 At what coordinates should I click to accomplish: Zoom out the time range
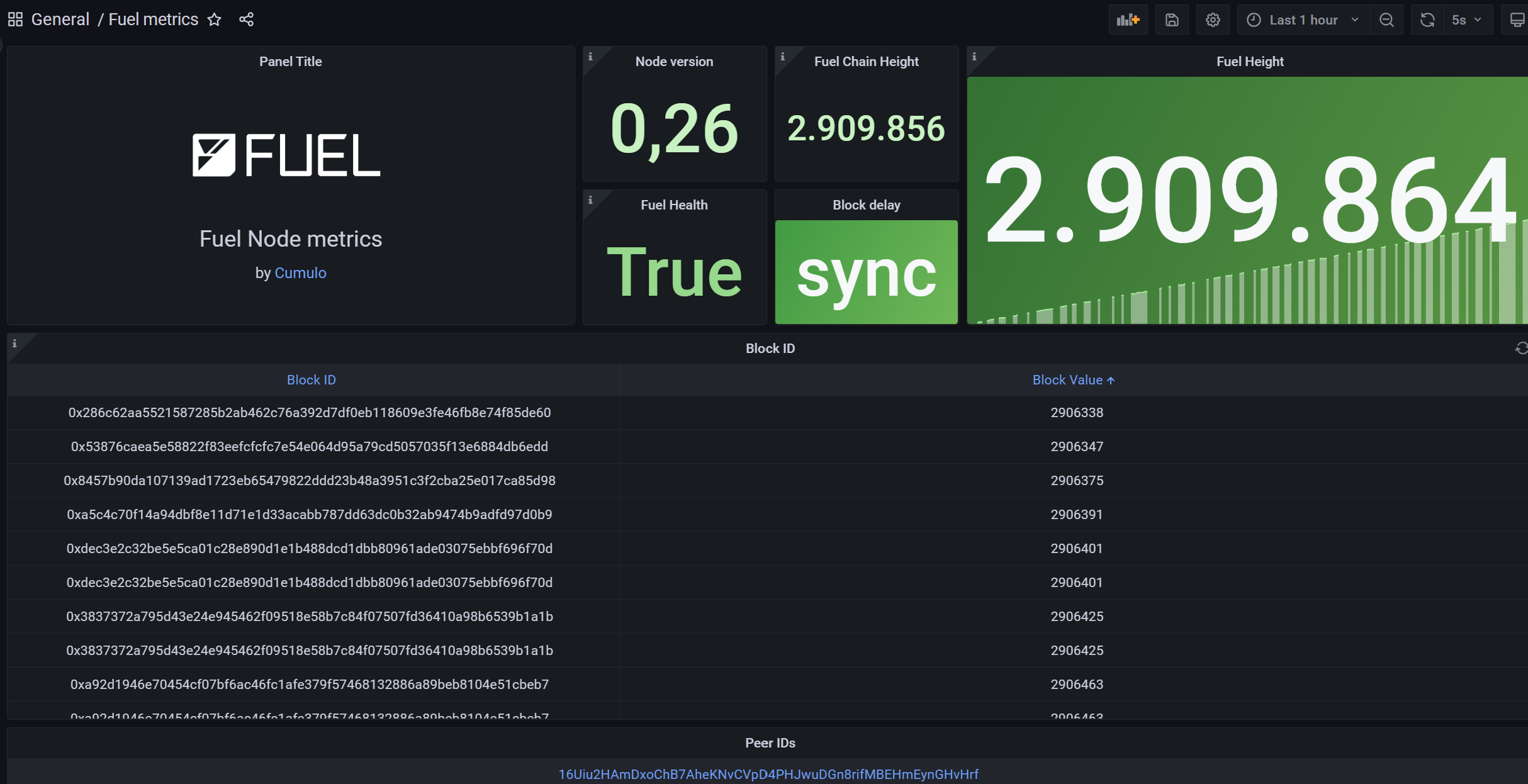(x=1386, y=20)
